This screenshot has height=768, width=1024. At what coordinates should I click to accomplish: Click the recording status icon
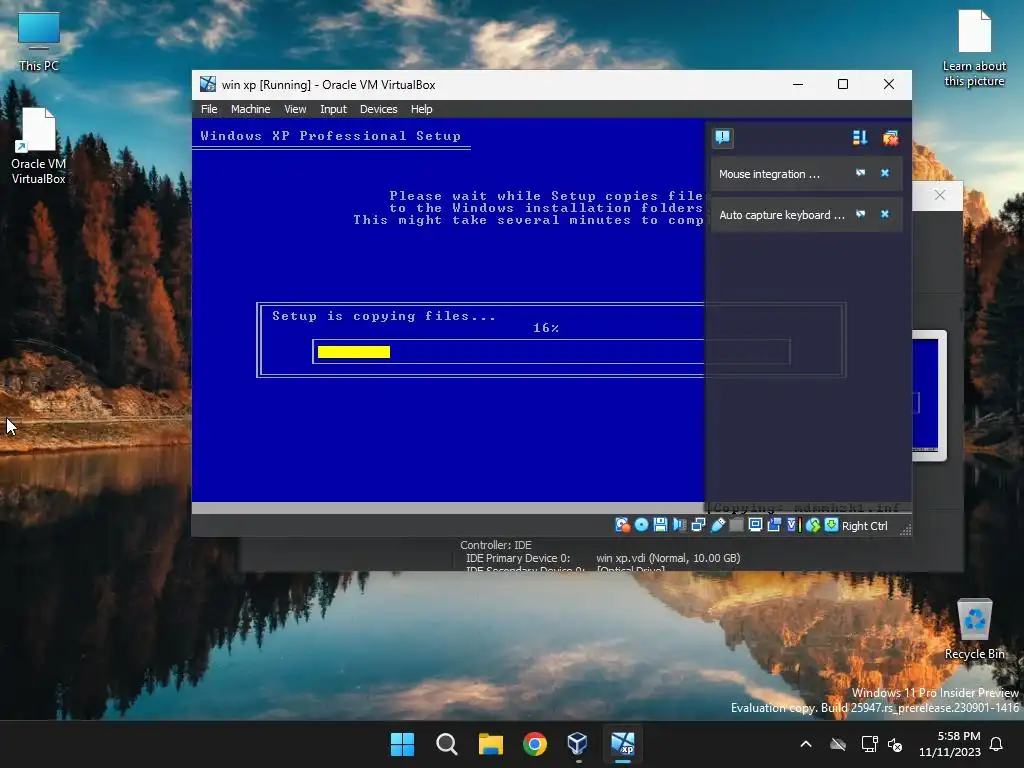click(774, 526)
